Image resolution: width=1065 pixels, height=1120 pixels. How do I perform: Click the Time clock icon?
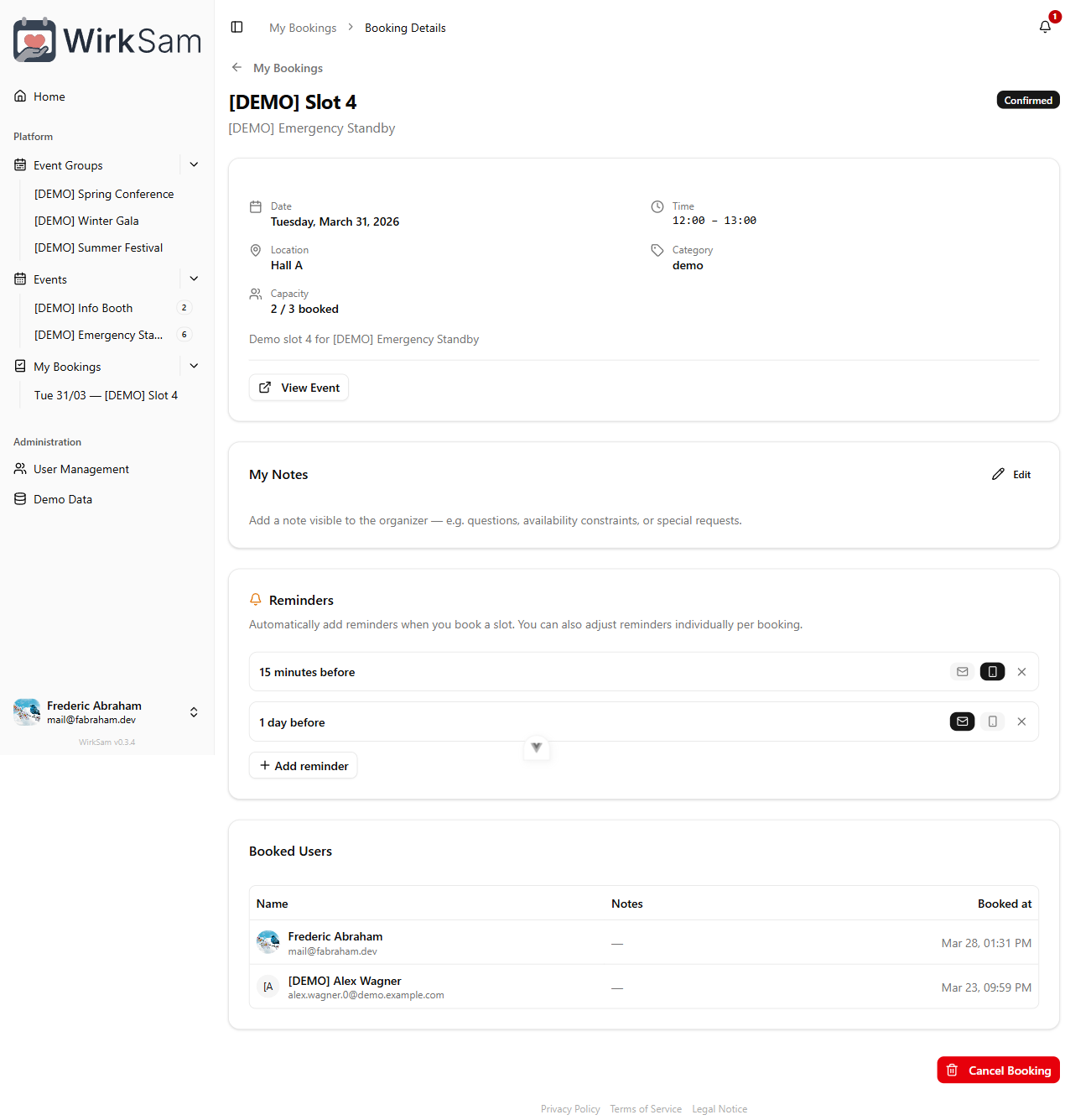click(657, 206)
